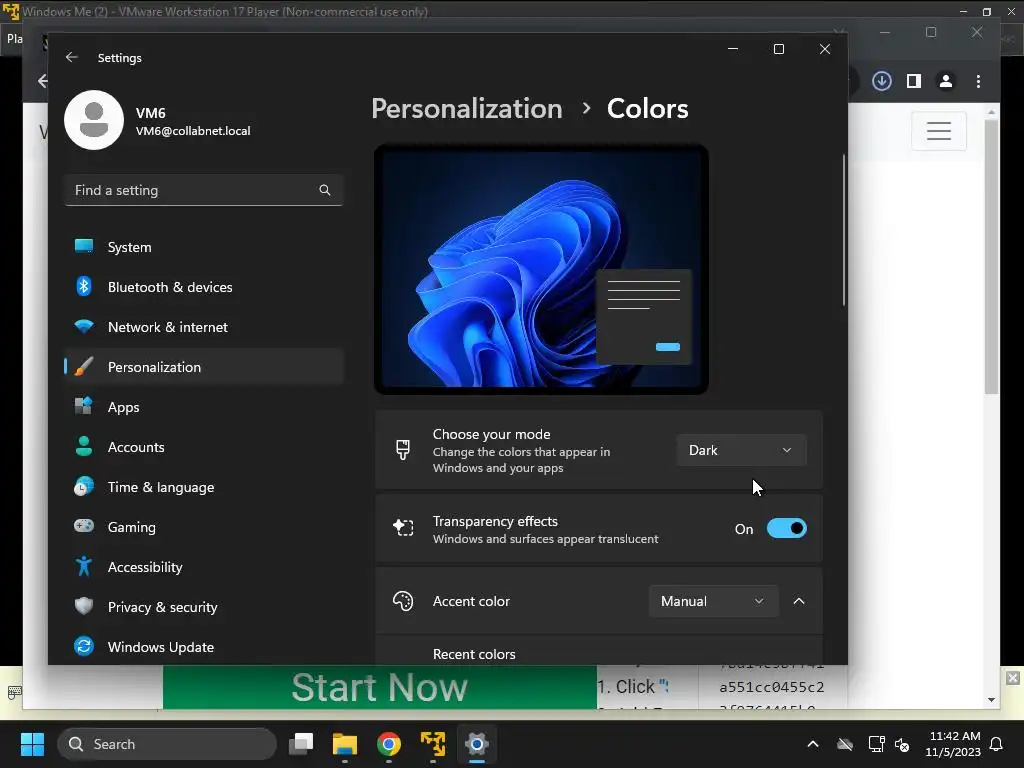
Task: Click the Accent color palette icon
Action: pos(403,601)
